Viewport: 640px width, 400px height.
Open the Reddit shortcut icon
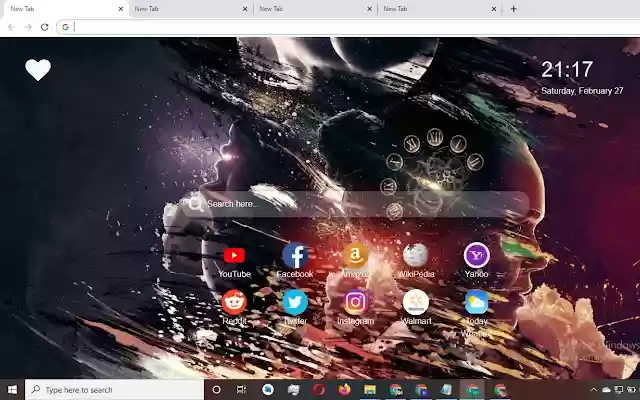click(234, 302)
